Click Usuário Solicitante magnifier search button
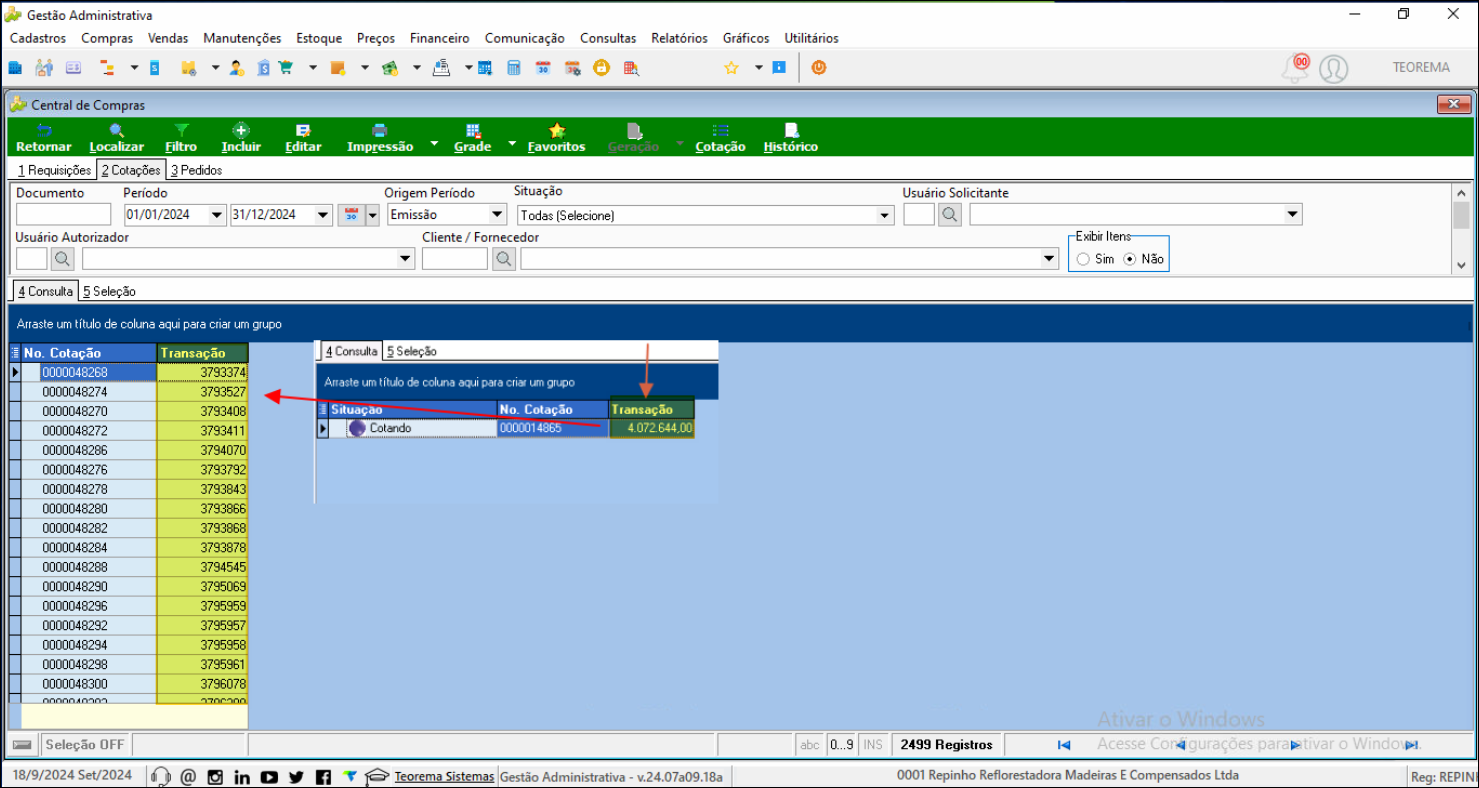Image resolution: width=1479 pixels, height=788 pixels. [950, 214]
